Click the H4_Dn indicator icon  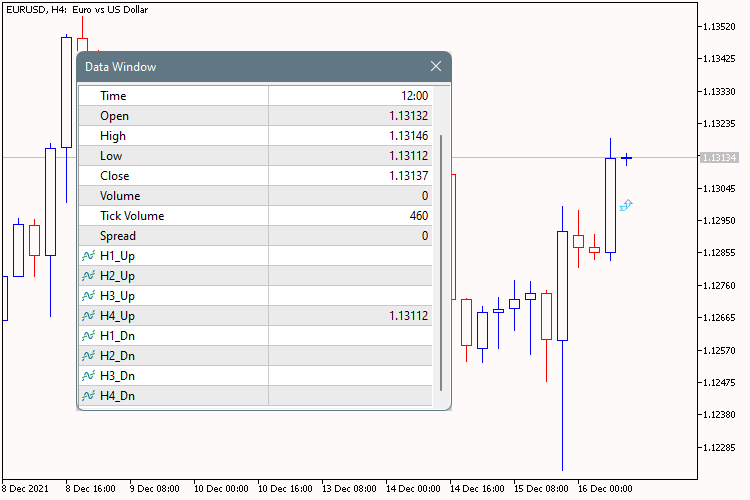pos(88,396)
